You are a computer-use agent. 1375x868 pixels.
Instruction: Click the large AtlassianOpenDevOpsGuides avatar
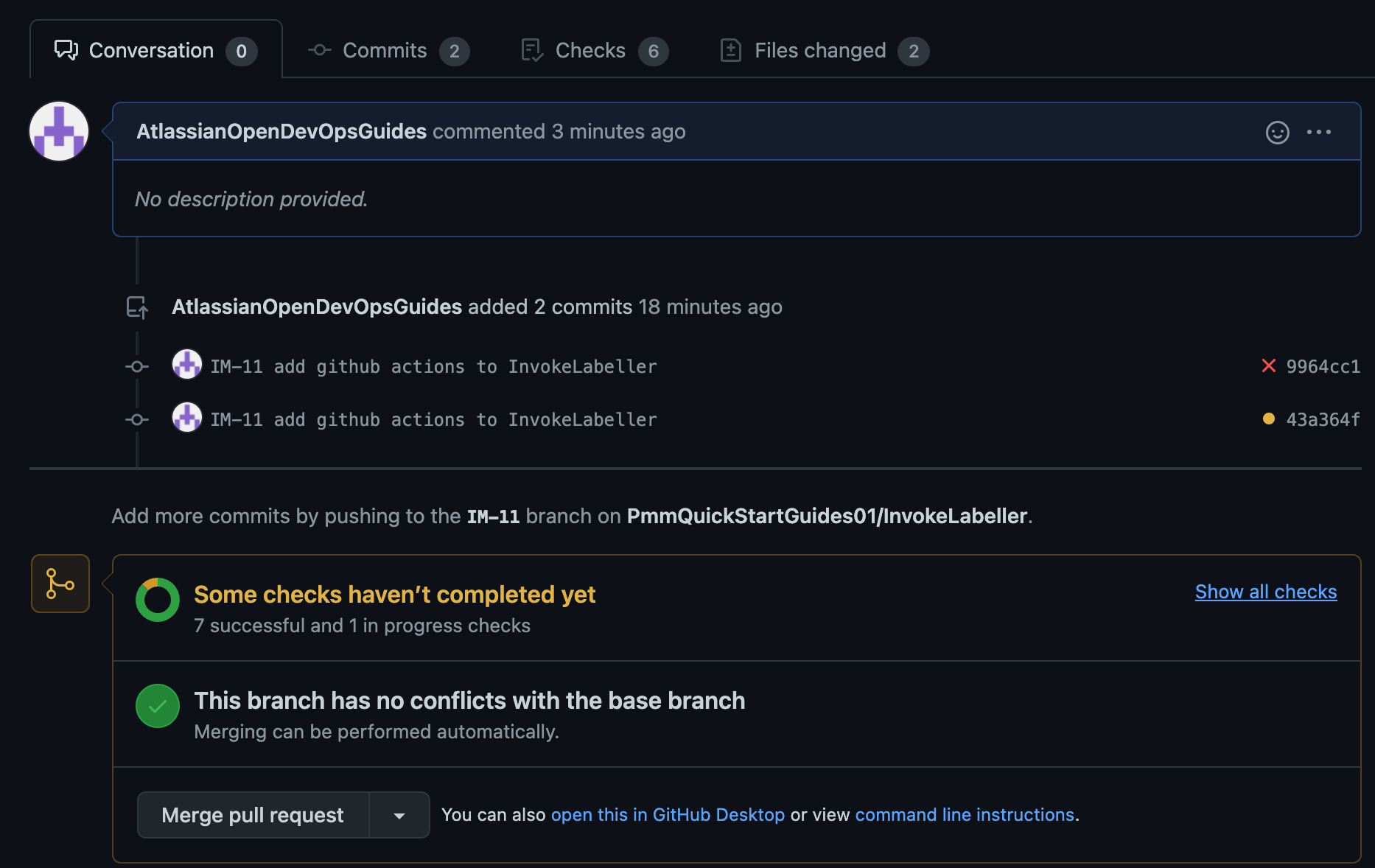pos(59,131)
